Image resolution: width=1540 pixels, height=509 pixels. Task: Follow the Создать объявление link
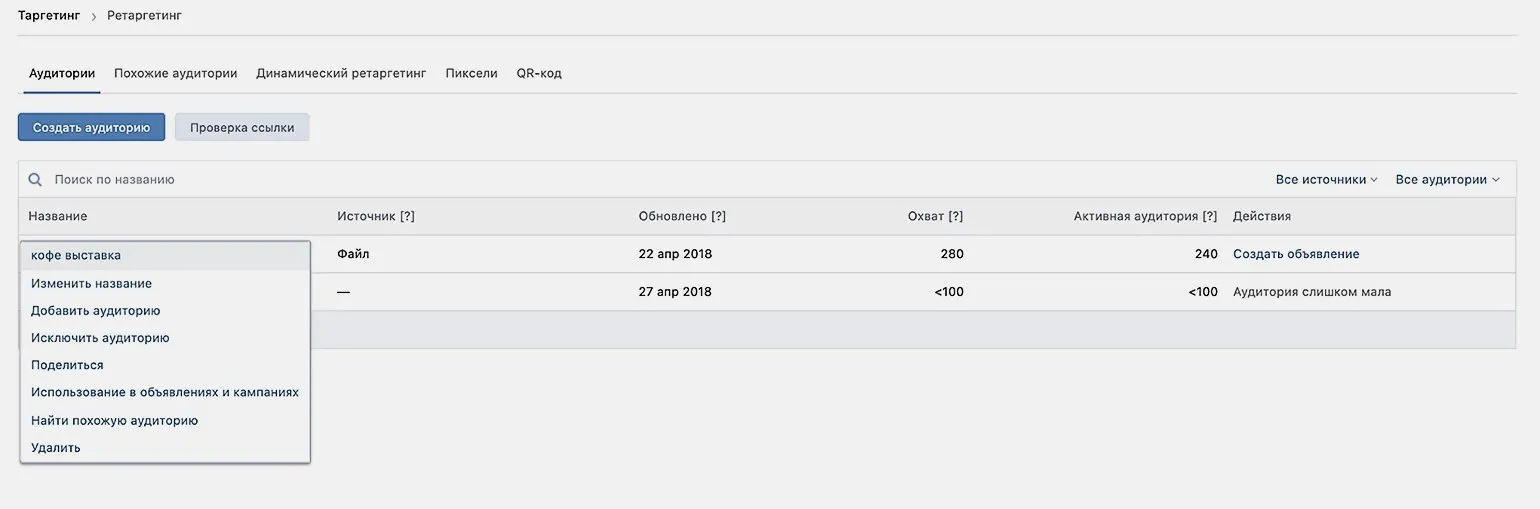pyautogui.click(x=1296, y=254)
